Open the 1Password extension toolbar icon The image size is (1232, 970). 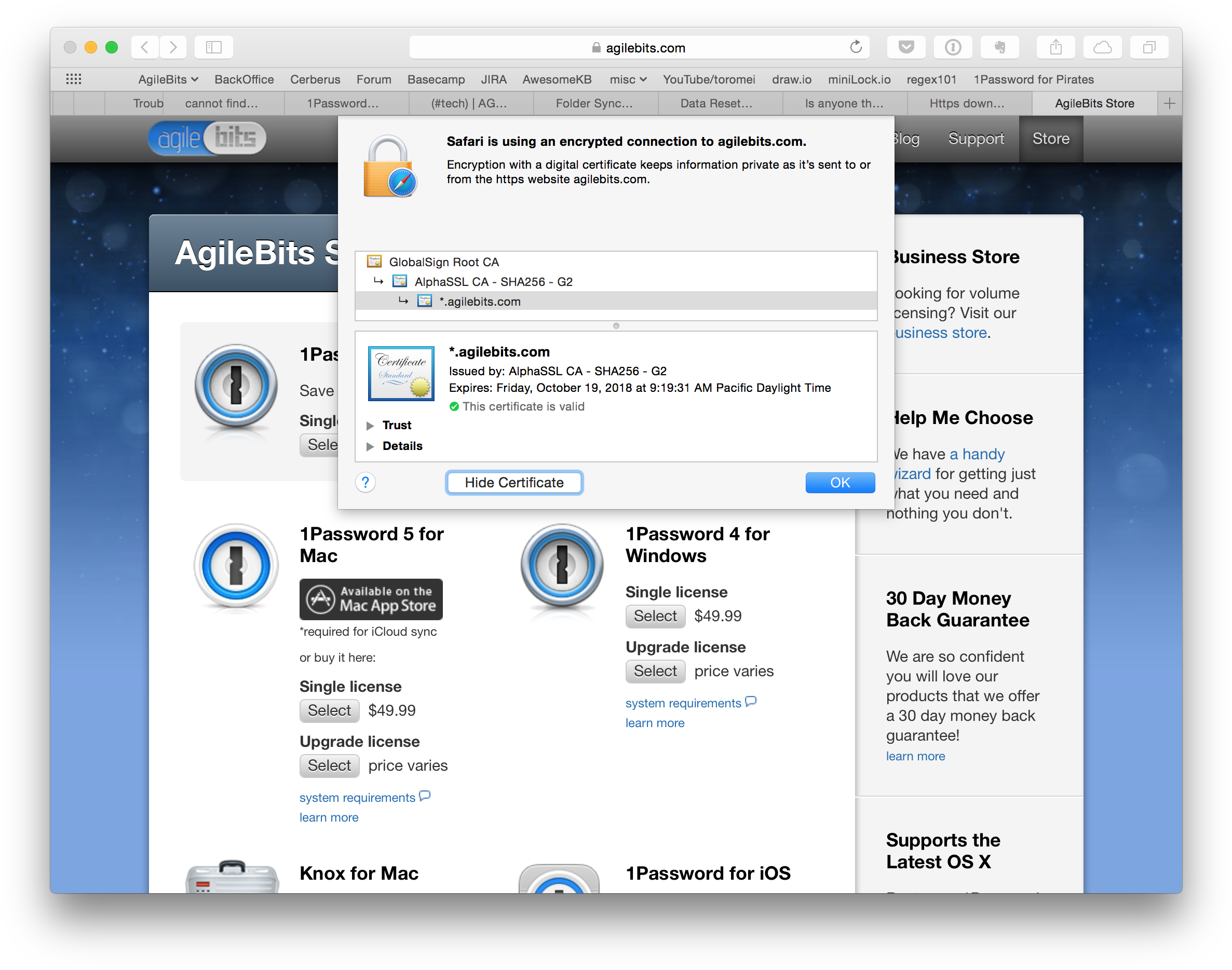(953, 47)
